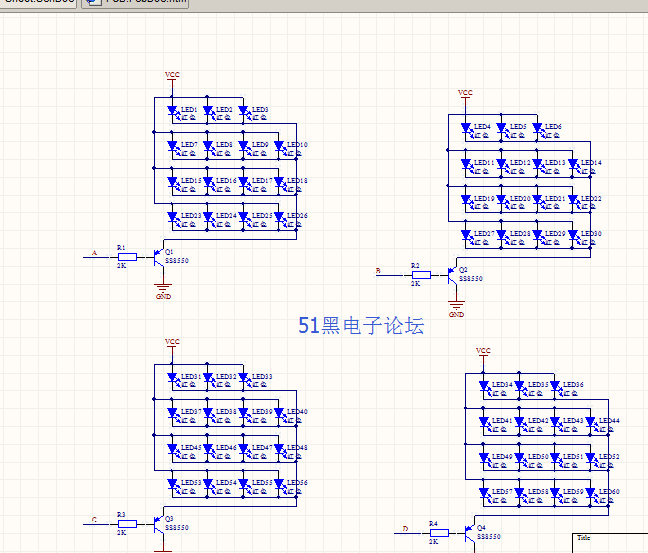
Task: Select the LED57 diode symbol
Action: pos(484,493)
